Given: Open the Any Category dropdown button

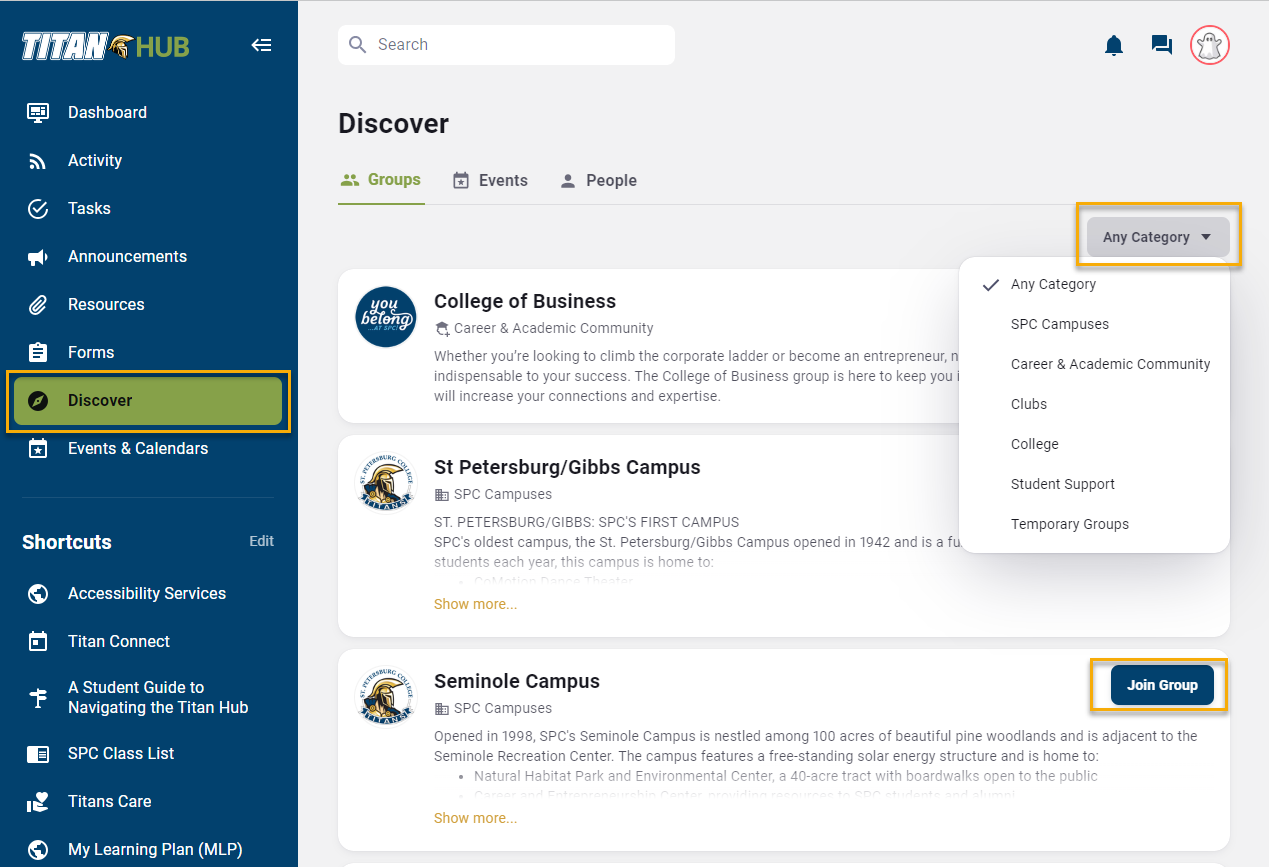Looking at the screenshot, I should coord(1158,237).
